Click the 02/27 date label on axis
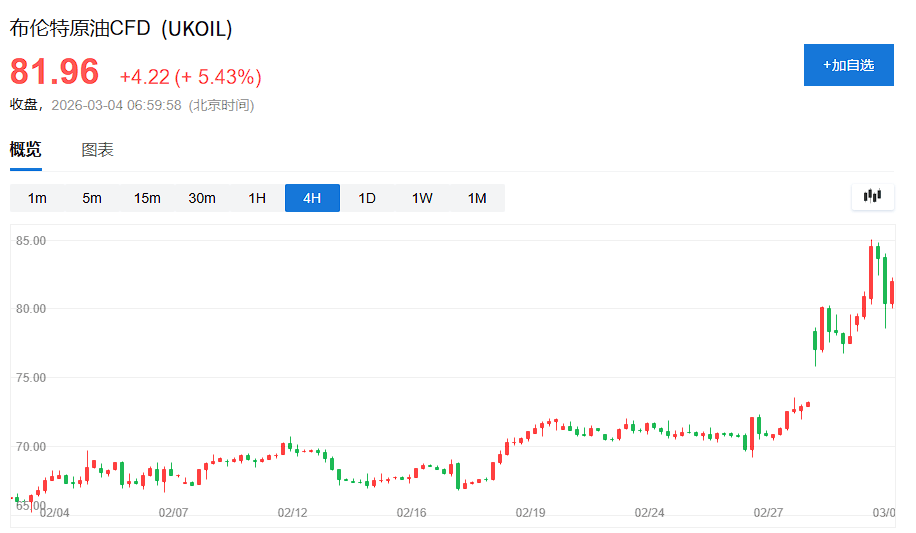The height and width of the screenshot is (533, 916). tap(768, 513)
